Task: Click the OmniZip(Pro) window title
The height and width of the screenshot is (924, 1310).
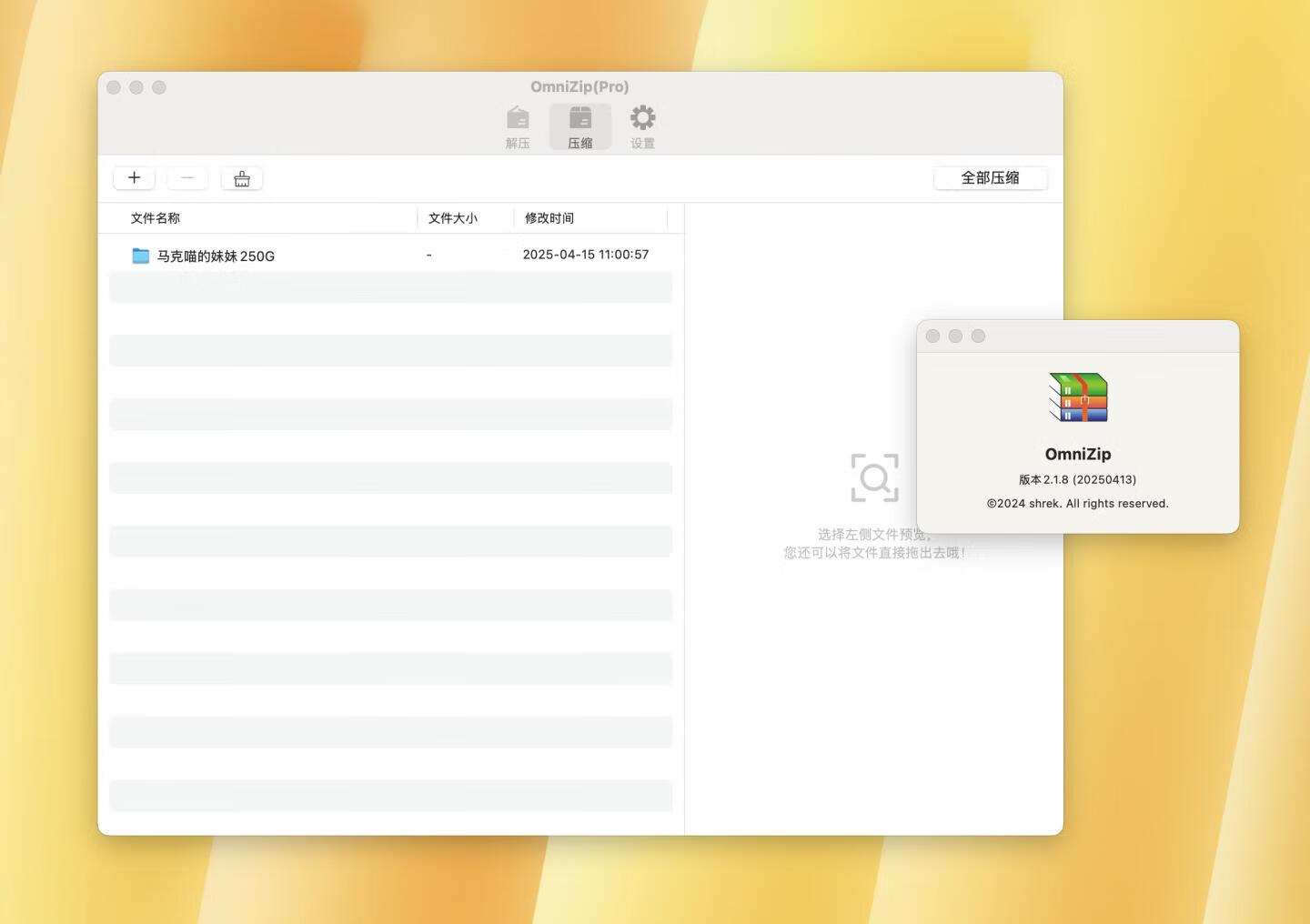Action: (x=580, y=86)
